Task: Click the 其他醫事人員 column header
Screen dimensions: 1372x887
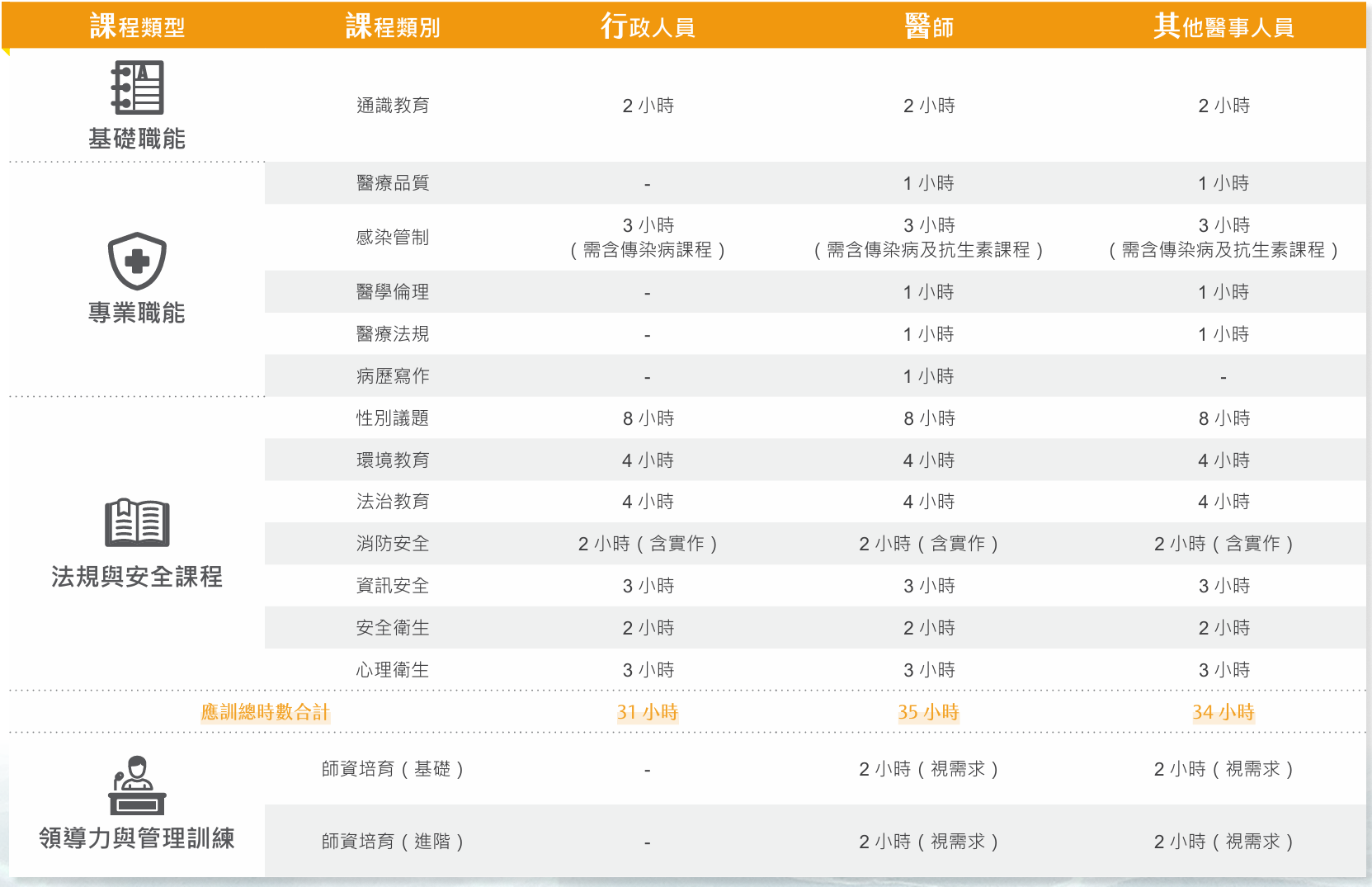Action: (x=1223, y=26)
